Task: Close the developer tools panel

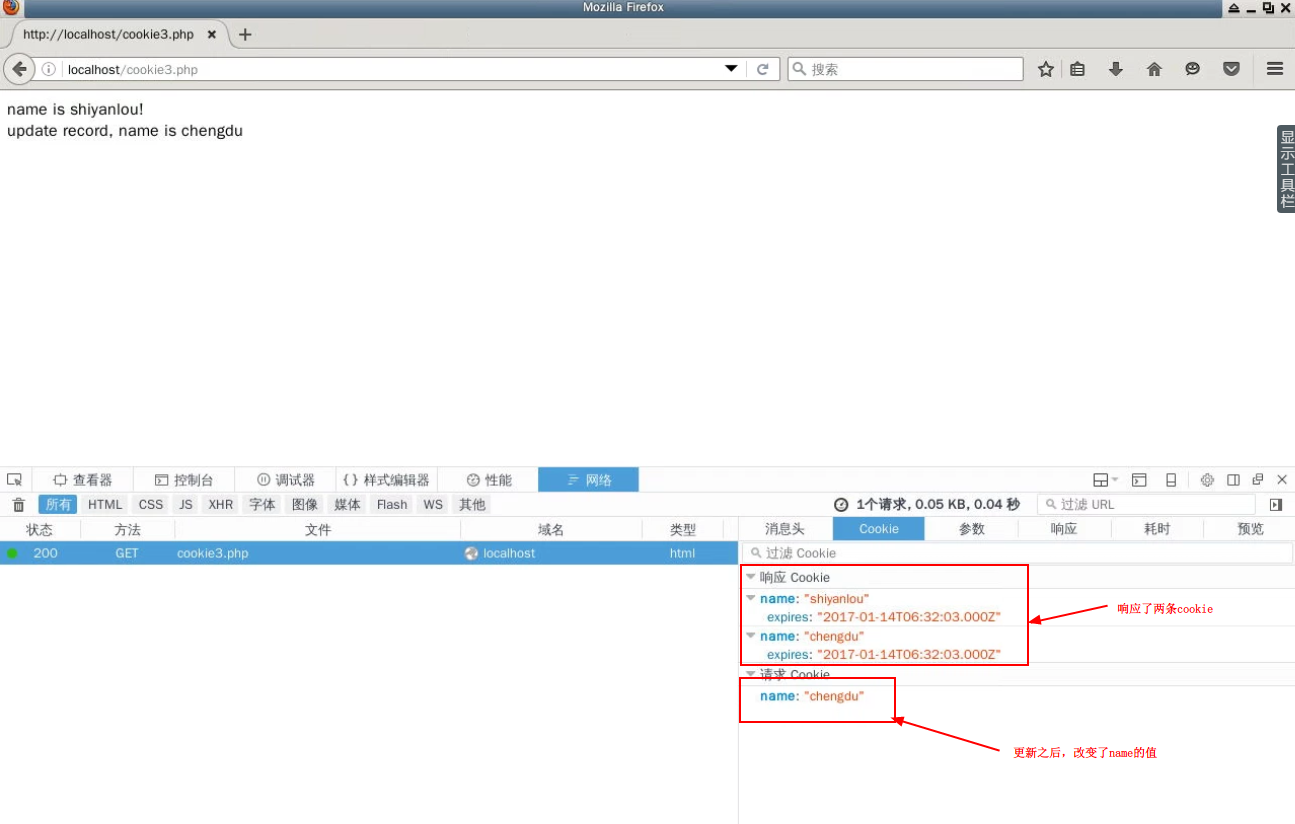Action: [1282, 480]
